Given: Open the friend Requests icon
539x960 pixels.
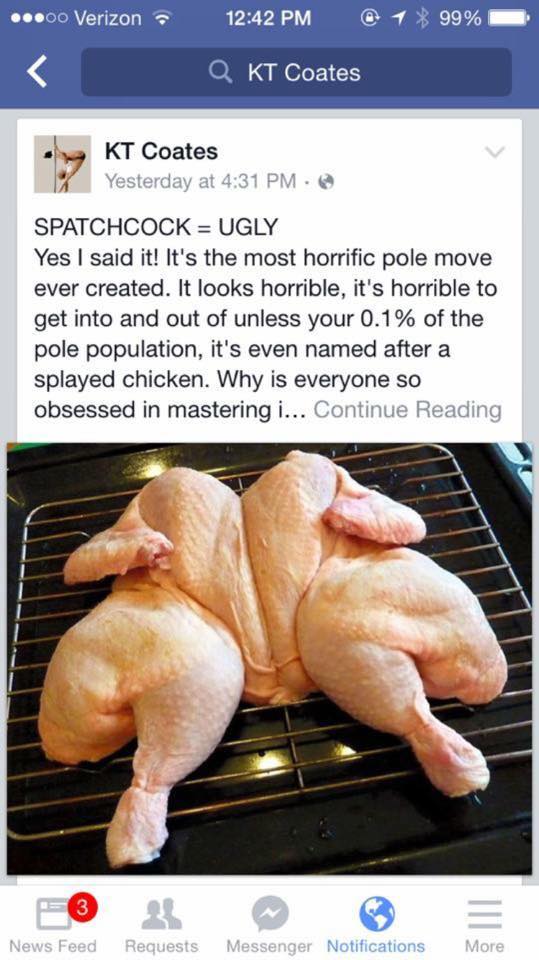Looking at the screenshot, I should [x=161, y=914].
